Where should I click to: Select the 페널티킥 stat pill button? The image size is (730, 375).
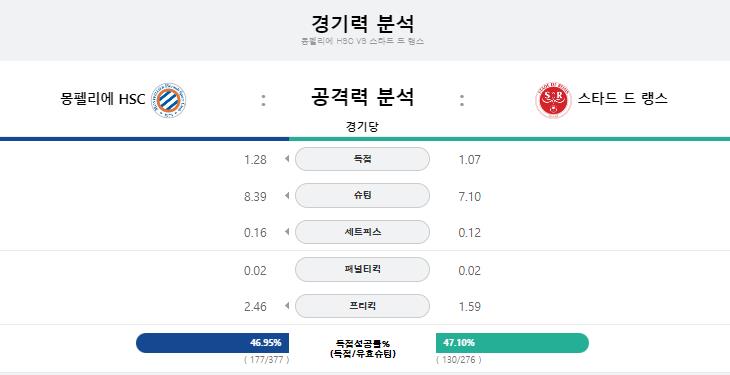coord(362,270)
